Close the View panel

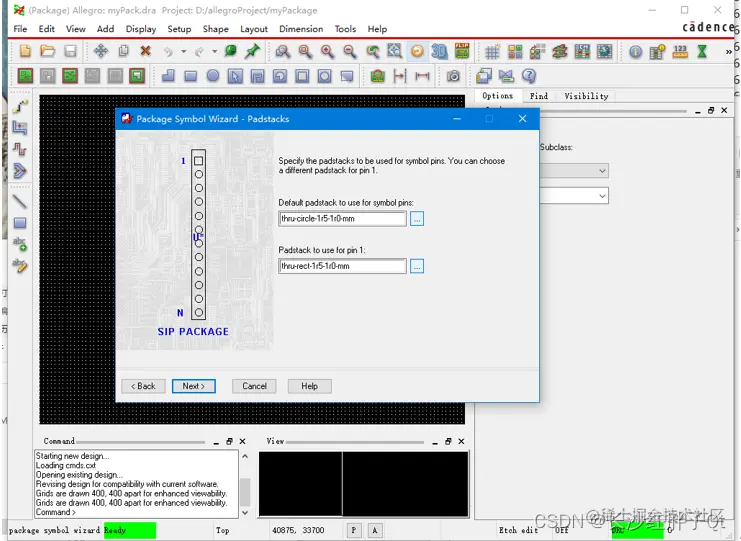click(461, 441)
